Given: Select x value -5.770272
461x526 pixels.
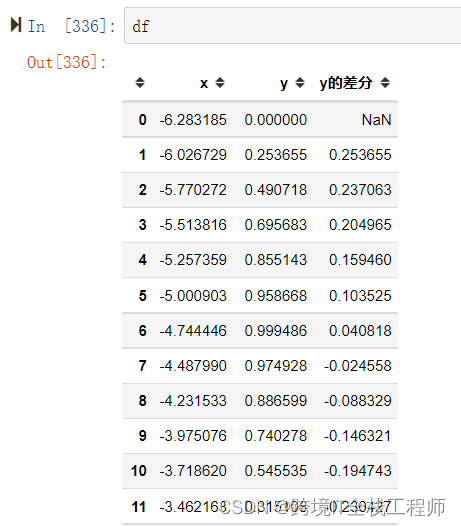Looking at the screenshot, I should click(x=193, y=190).
